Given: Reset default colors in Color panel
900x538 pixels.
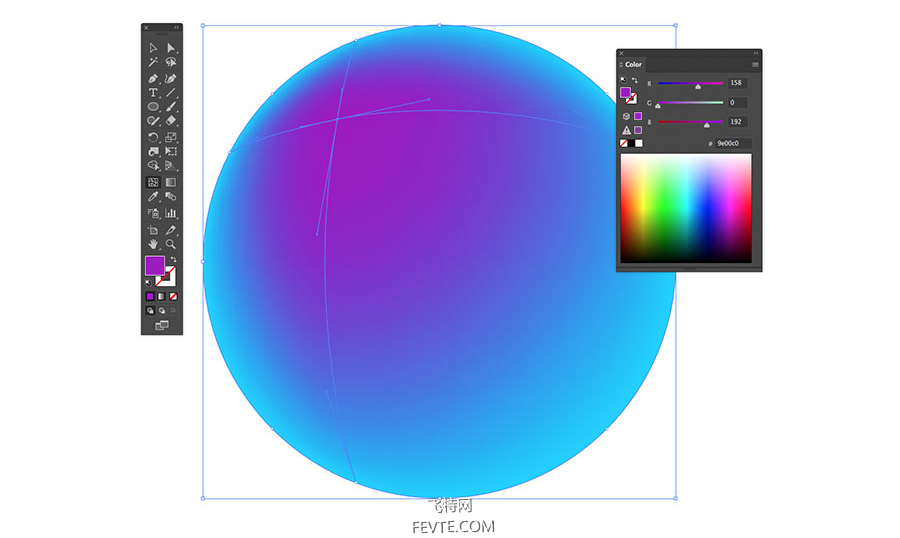Looking at the screenshot, I should click(623, 80).
